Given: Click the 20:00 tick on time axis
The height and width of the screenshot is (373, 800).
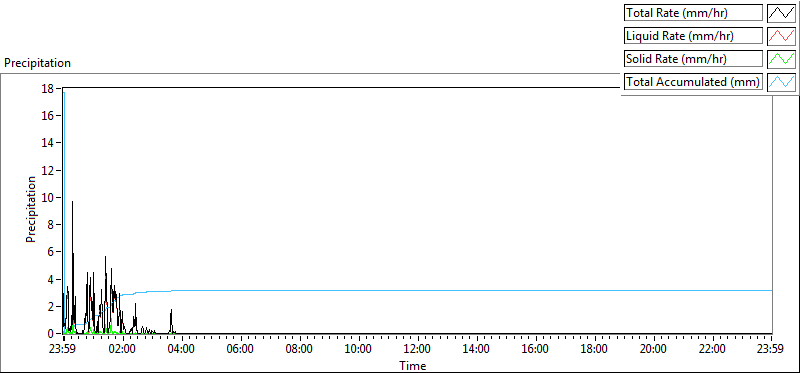Looking at the screenshot, I should (x=654, y=350).
